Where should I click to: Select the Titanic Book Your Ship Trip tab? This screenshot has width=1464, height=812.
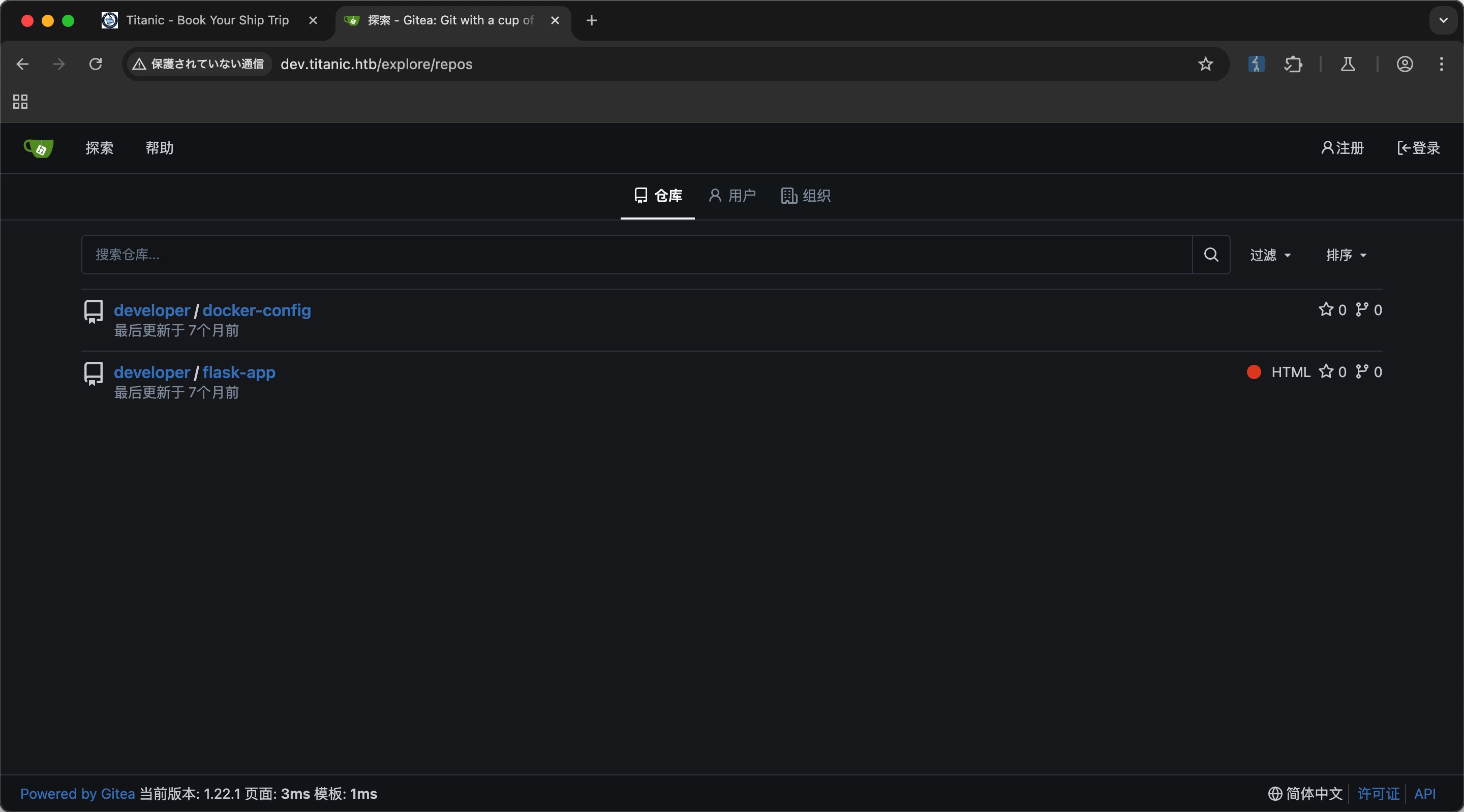(207, 20)
